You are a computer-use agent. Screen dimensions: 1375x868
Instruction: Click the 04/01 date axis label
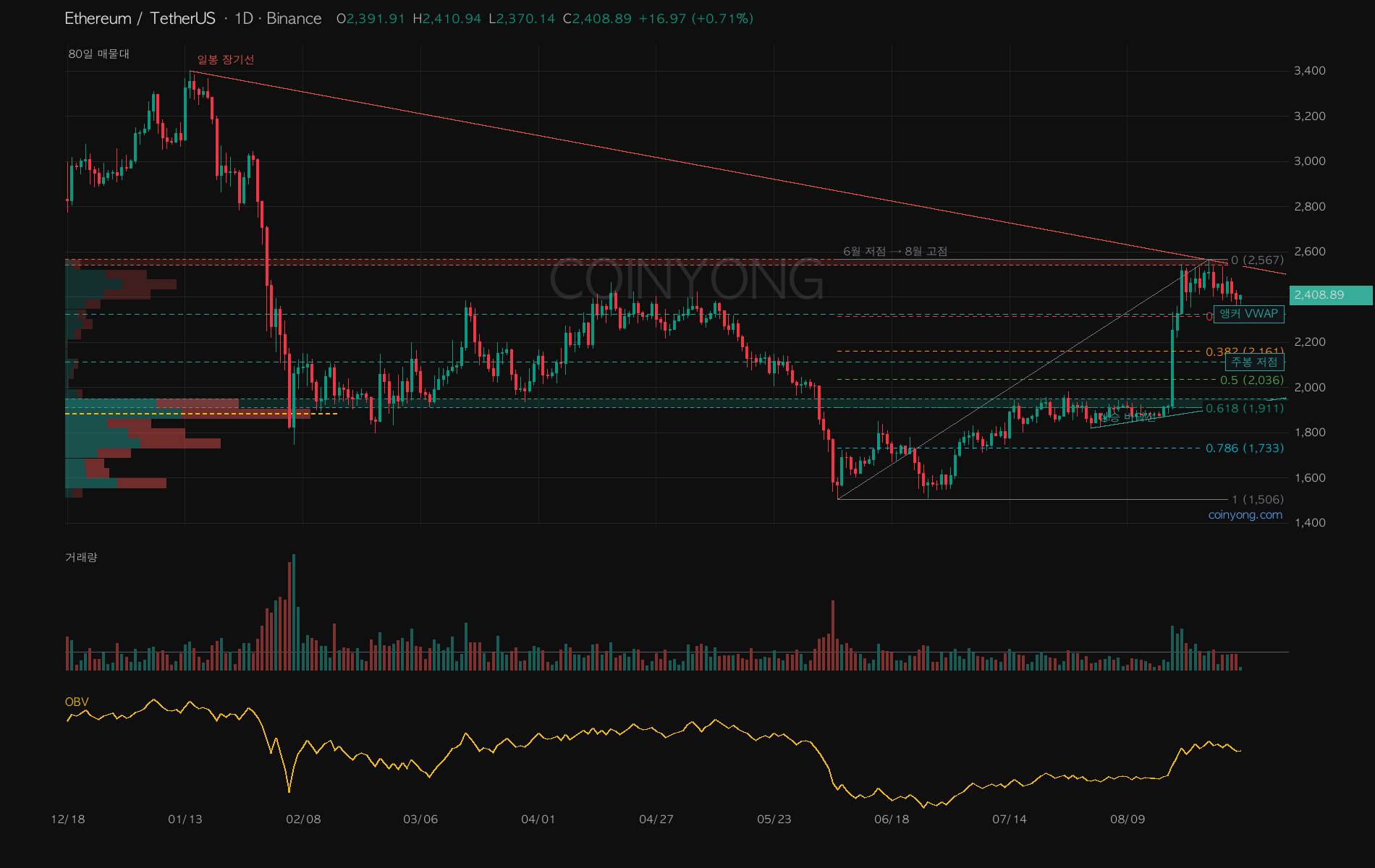pyautogui.click(x=538, y=820)
